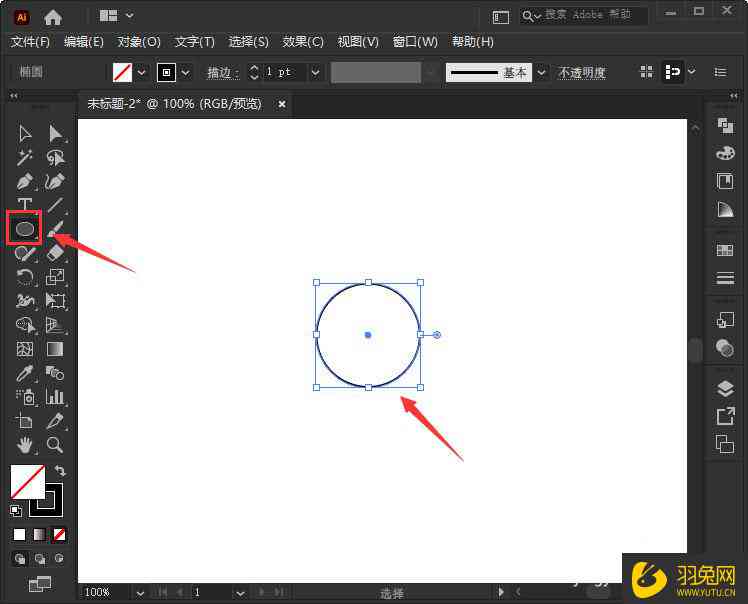Open the artboard number dropdown
Viewport: 748px width, 604px height.
point(240,593)
